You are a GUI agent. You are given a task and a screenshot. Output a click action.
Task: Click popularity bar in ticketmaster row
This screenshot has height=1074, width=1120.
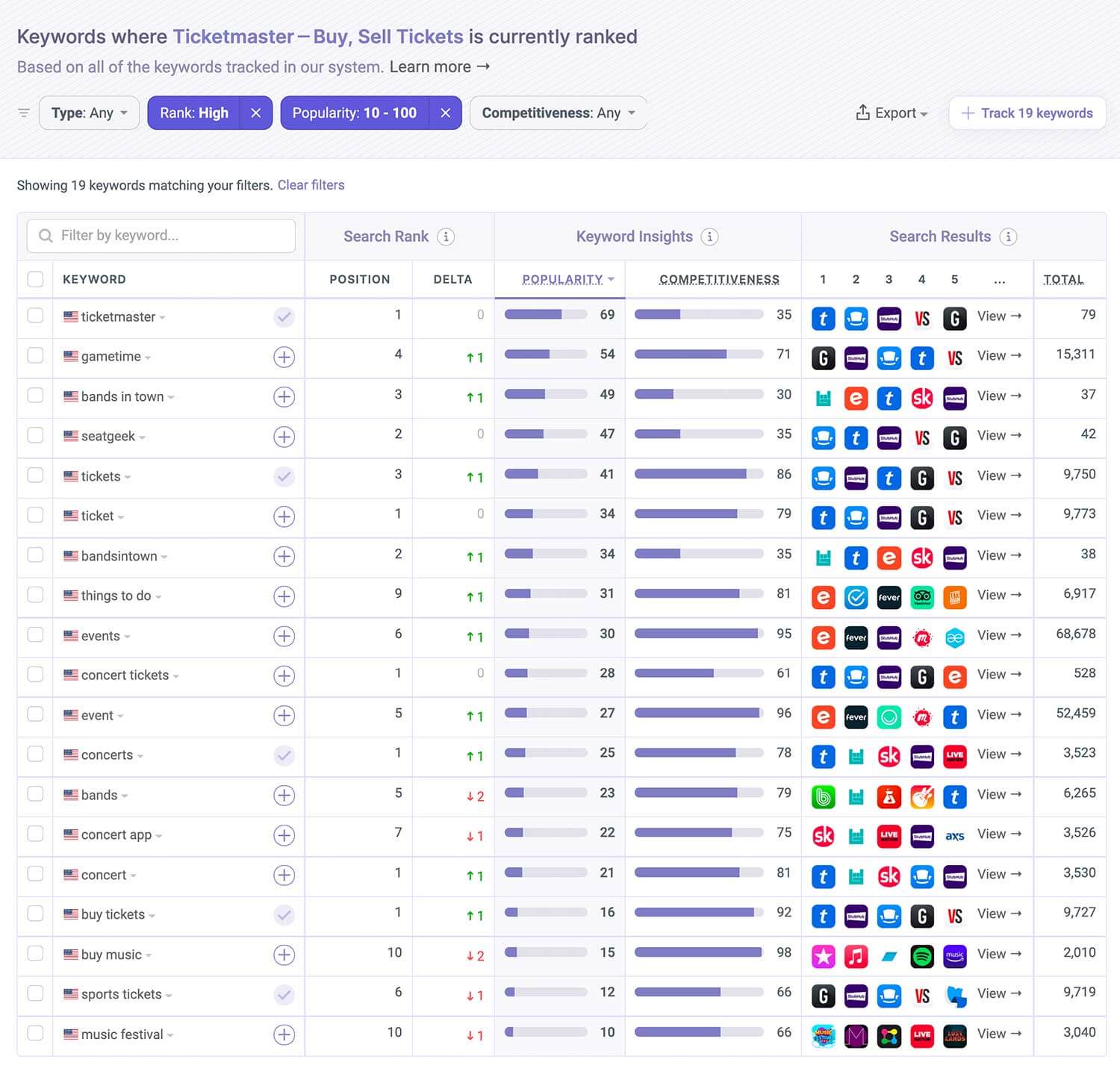(546, 314)
